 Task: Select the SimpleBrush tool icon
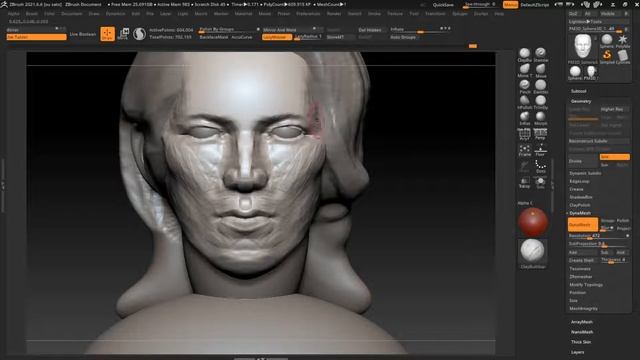pyautogui.click(x=607, y=56)
